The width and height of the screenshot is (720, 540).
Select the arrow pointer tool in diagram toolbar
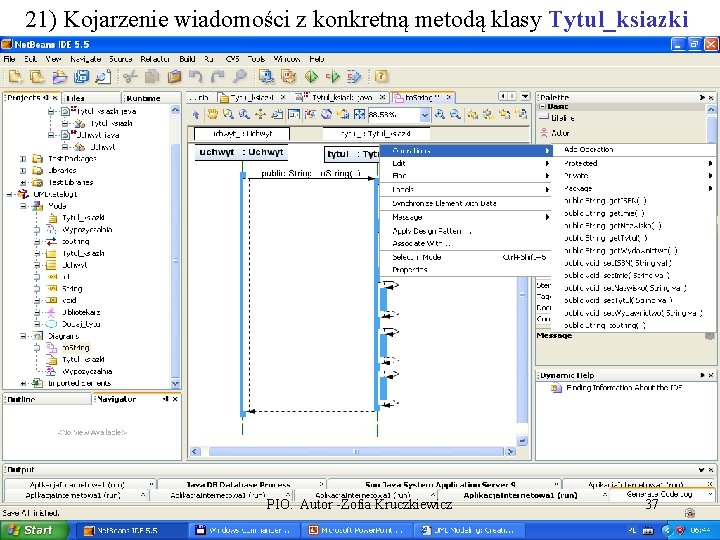point(196,114)
